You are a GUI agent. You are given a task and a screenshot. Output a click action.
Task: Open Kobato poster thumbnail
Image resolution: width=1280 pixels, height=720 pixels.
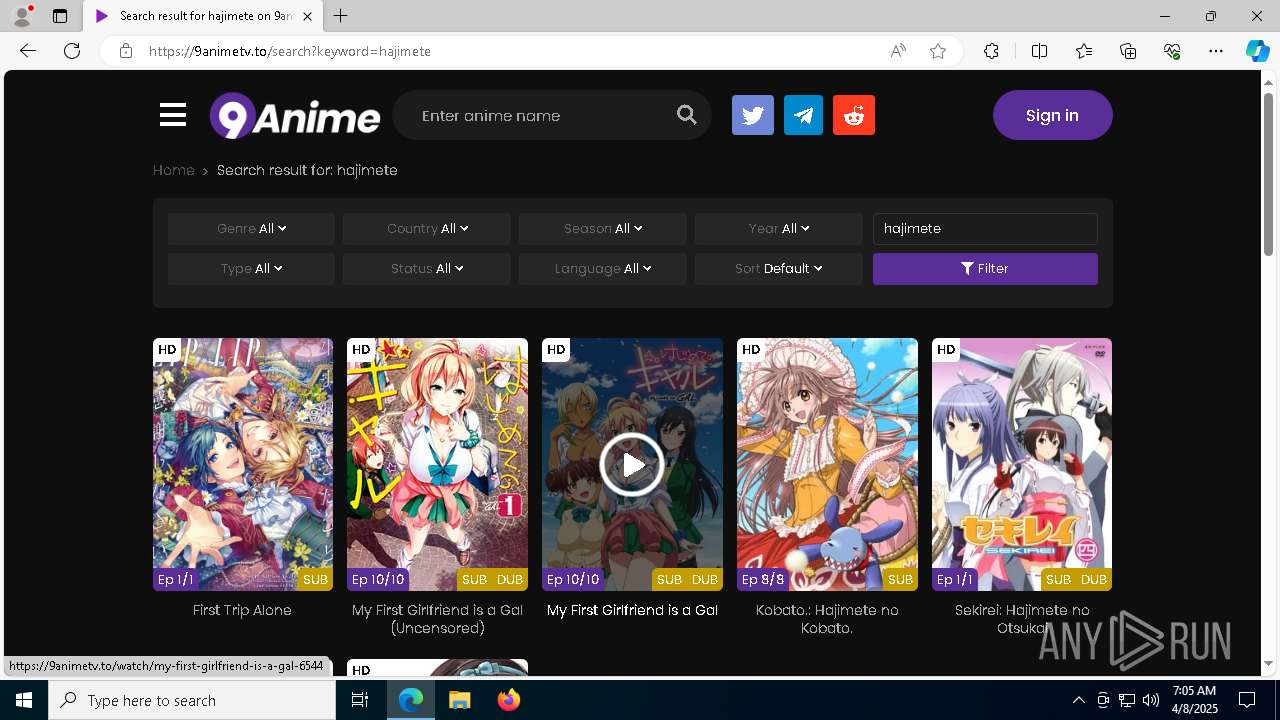coord(827,464)
